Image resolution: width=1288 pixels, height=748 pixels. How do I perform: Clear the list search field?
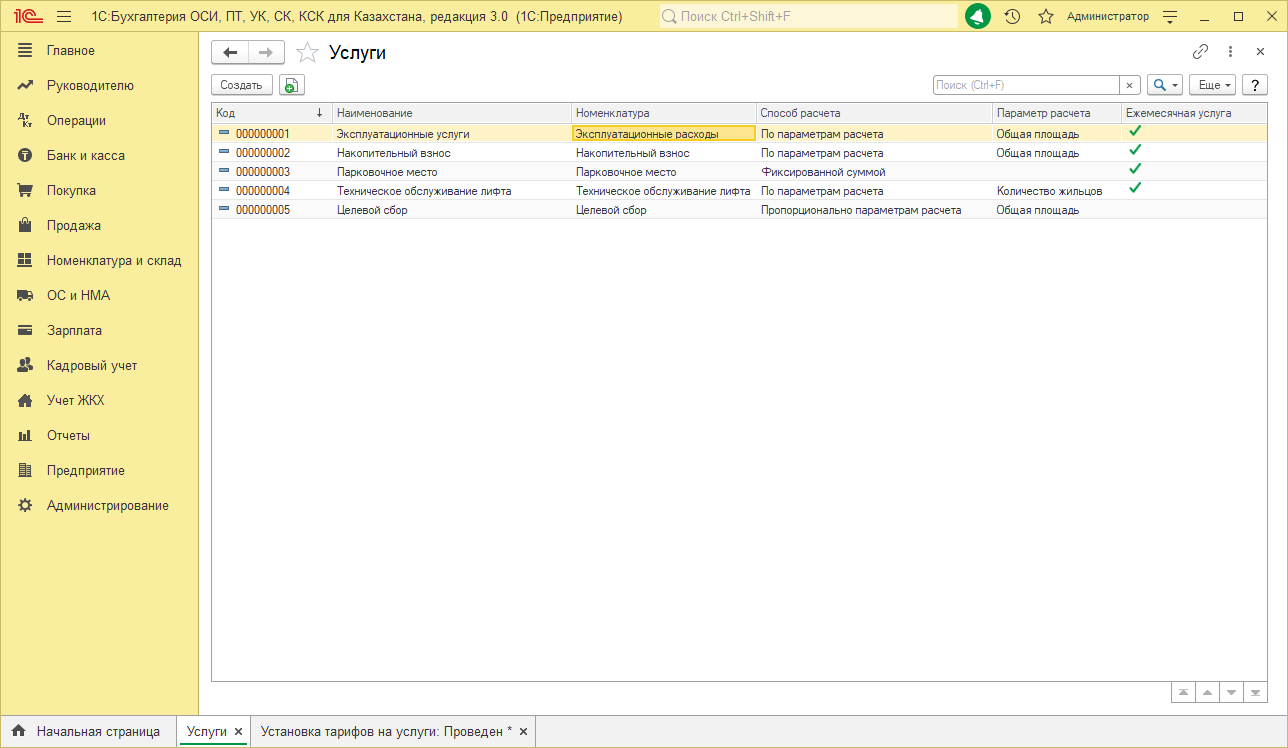click(x=1130, y=85)
